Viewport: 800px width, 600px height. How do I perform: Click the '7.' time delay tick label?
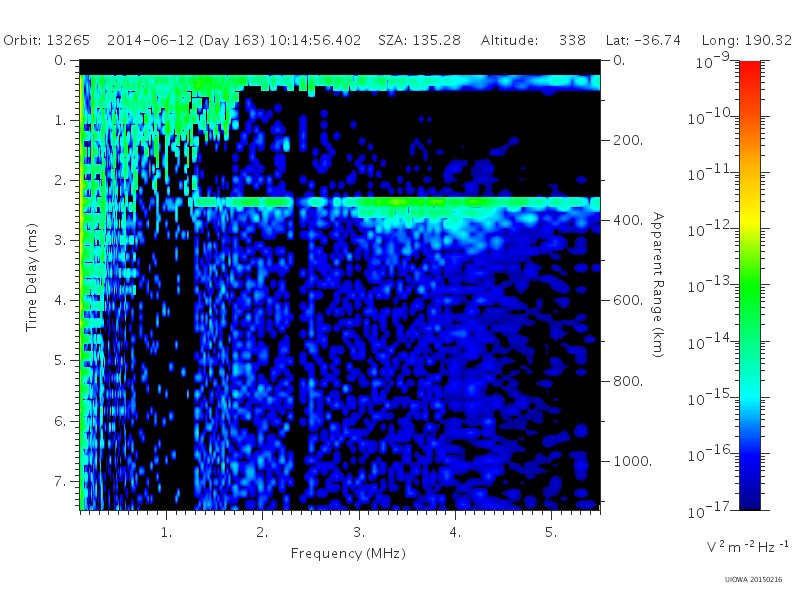point(61,481)
